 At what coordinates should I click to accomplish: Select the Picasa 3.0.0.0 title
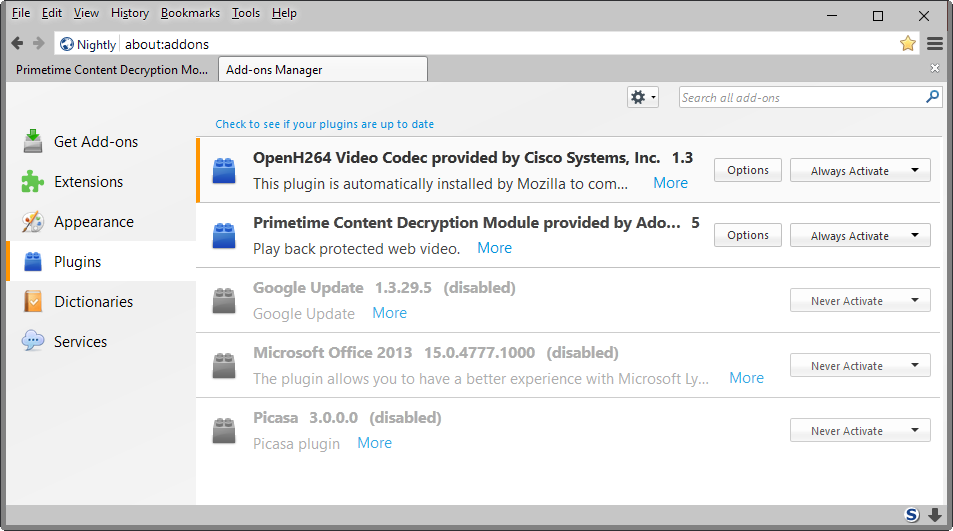305,417
